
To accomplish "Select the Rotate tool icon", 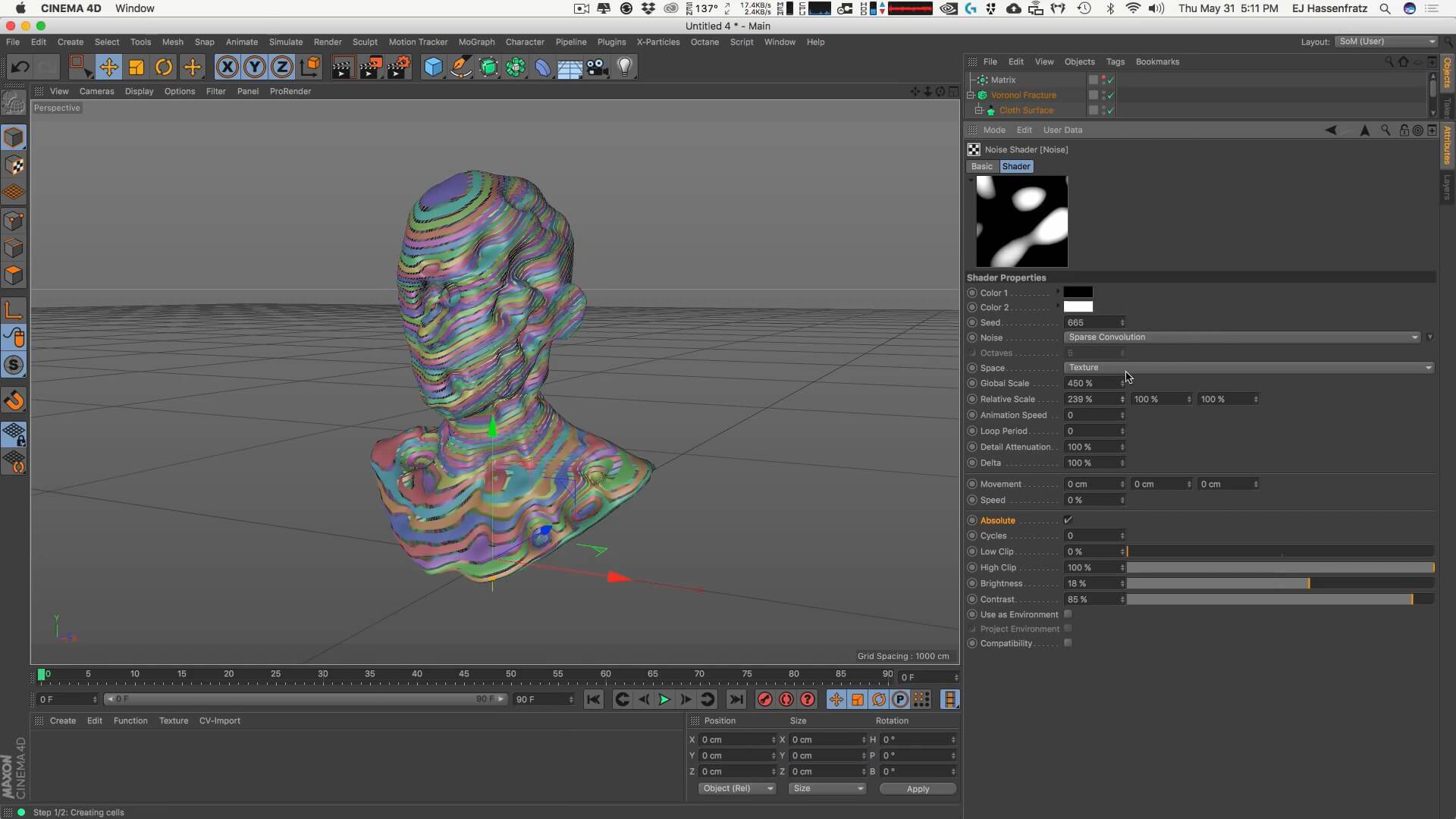I will 164,67.
